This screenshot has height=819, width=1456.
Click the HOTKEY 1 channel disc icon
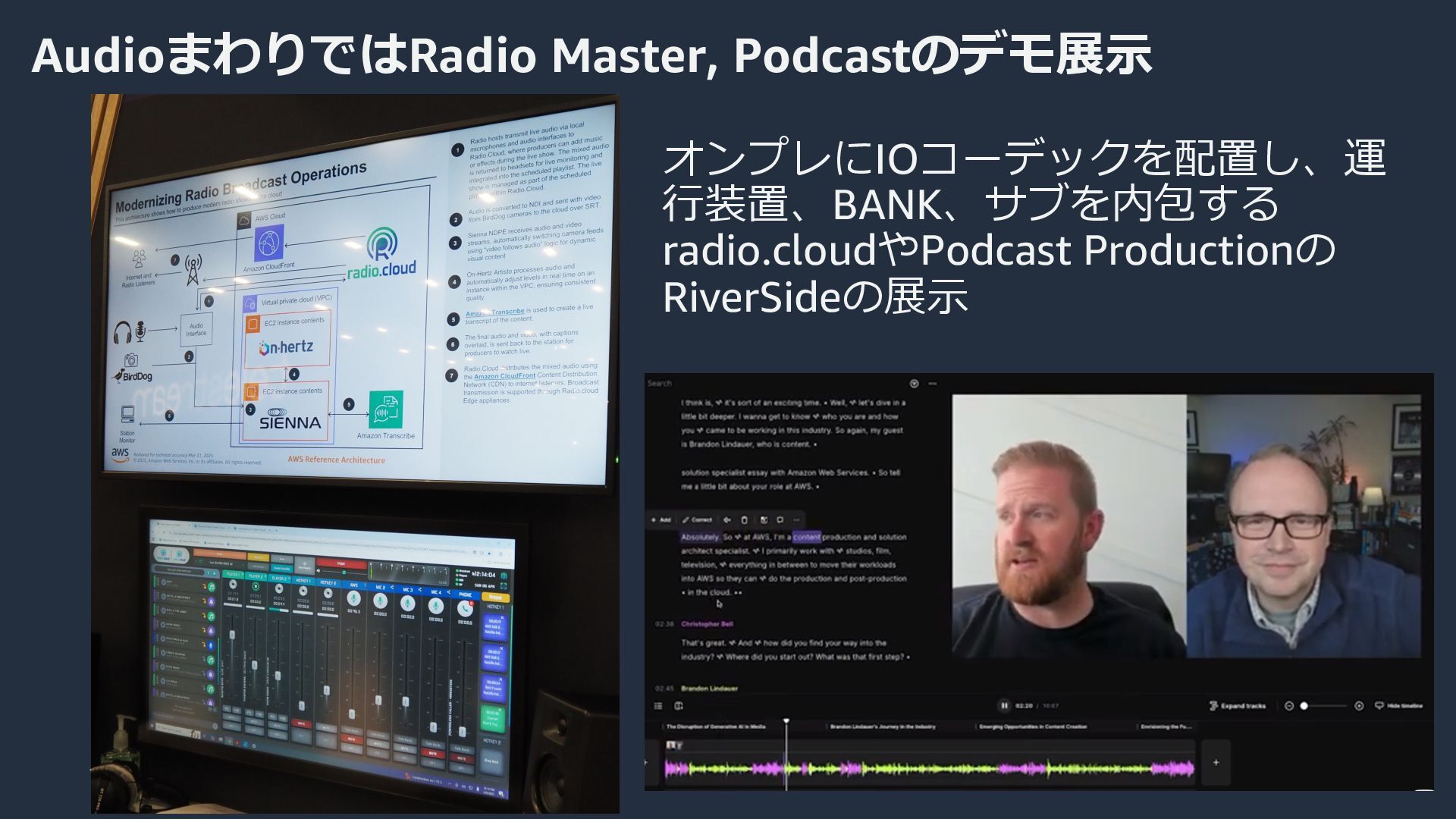point(303,591)
